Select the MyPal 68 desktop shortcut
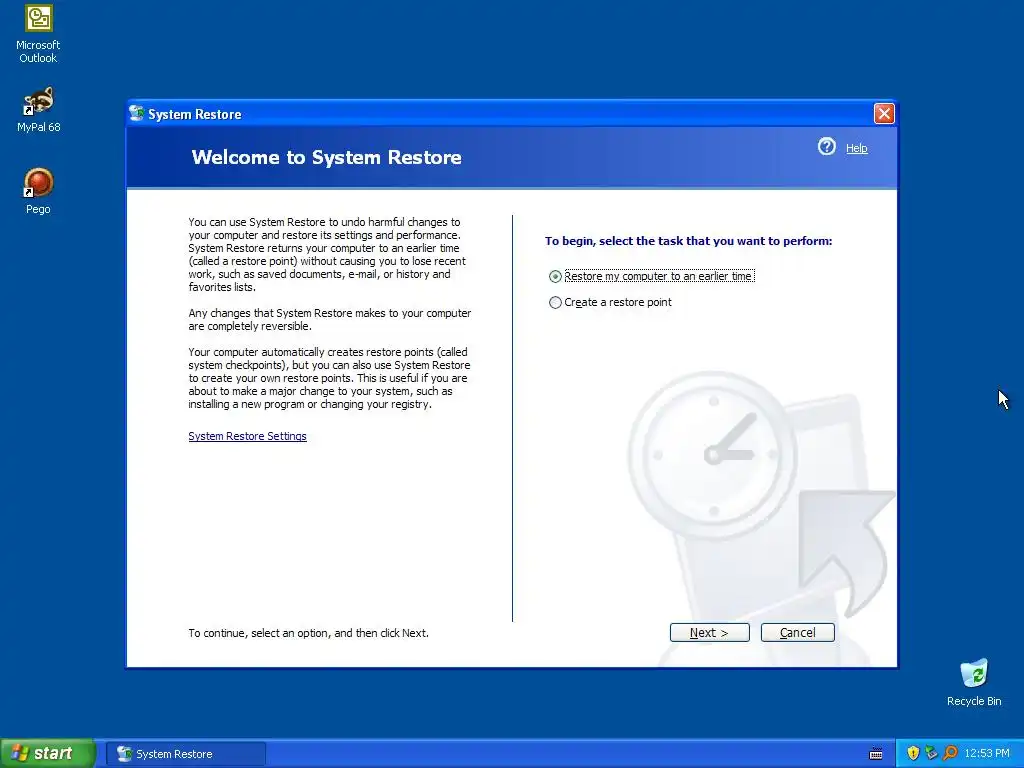The height and width of the screenshot is (768, 1024). pos(38,110)
